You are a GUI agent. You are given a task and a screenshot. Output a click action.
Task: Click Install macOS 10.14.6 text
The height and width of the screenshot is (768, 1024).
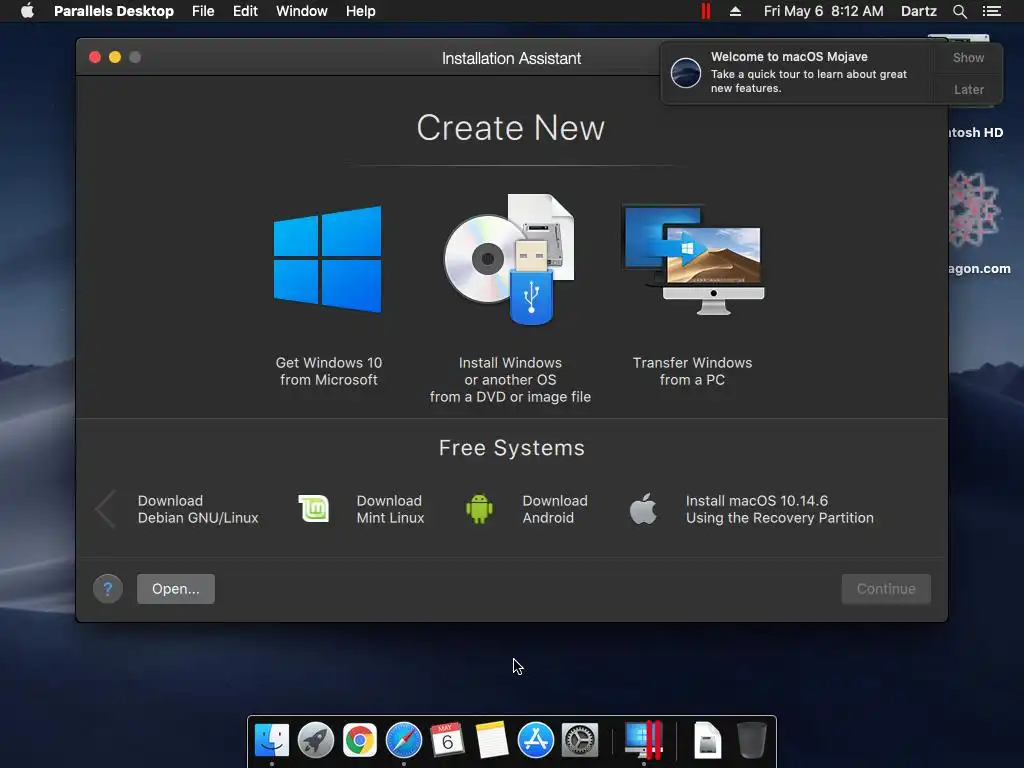point(780,509)
